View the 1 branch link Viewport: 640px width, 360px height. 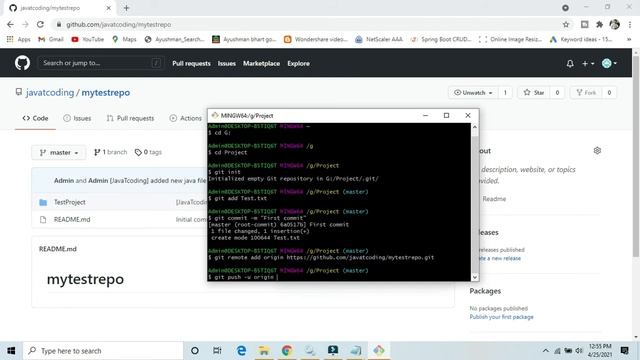(111, 152)
